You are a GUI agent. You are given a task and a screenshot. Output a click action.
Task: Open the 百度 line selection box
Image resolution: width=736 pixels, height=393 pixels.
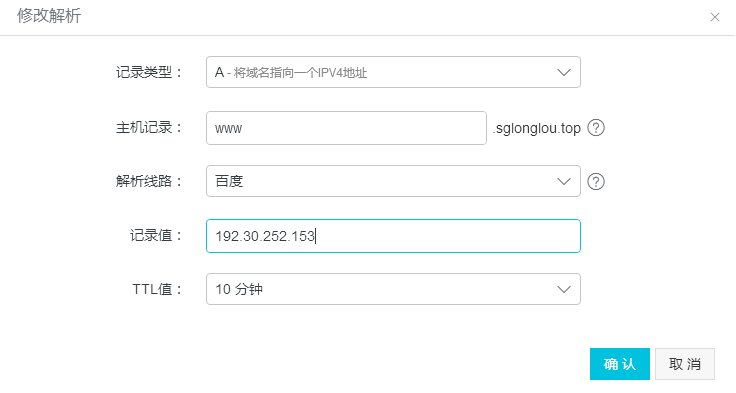(393, 181)
